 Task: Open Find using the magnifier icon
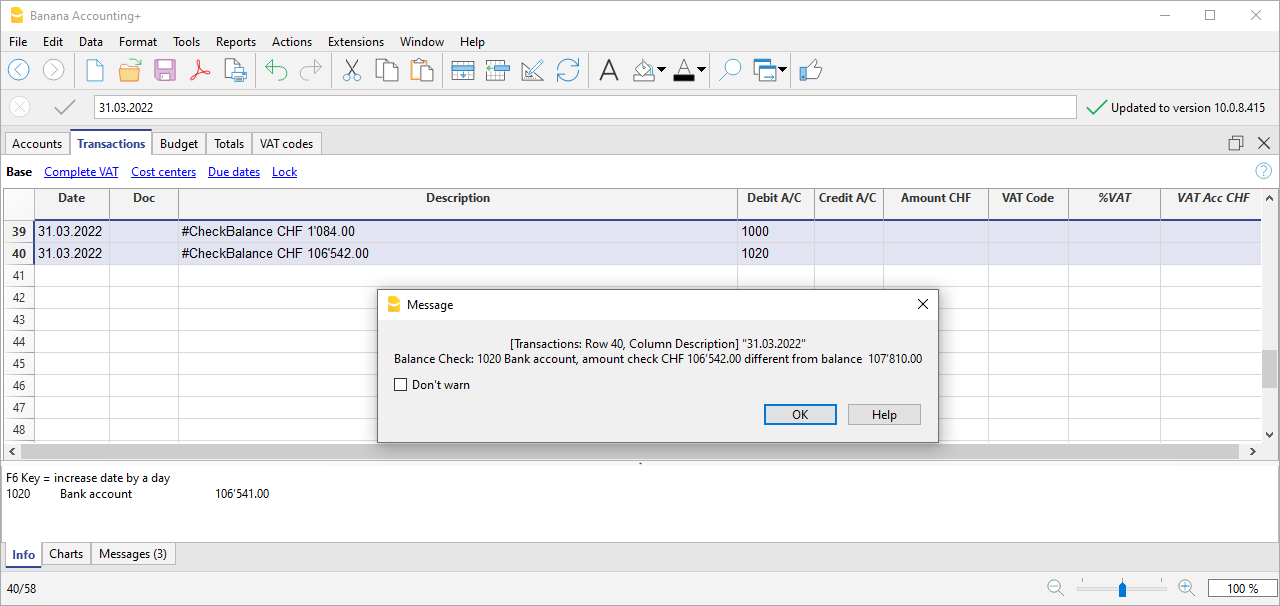tap(730, 70)
